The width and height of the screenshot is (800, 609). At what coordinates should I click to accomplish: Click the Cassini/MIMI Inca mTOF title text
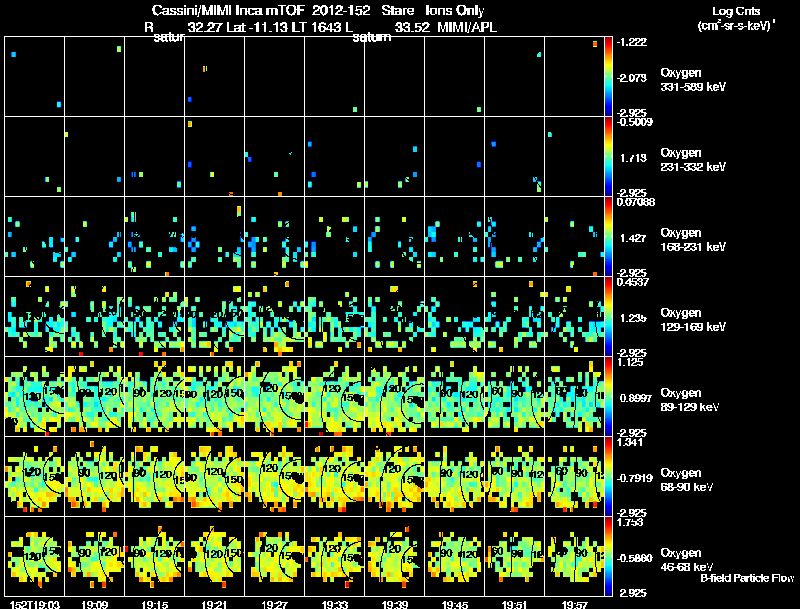(228, 10)
